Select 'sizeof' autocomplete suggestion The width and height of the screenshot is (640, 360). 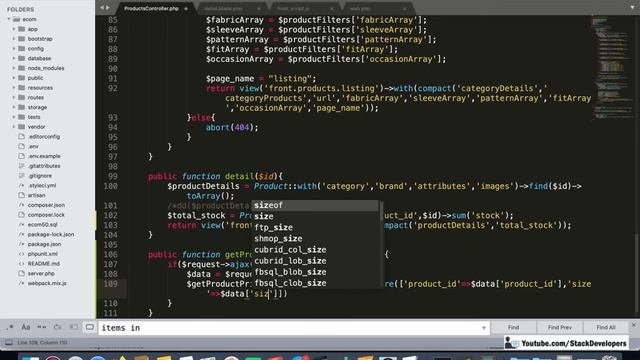[x=315, y=205]
